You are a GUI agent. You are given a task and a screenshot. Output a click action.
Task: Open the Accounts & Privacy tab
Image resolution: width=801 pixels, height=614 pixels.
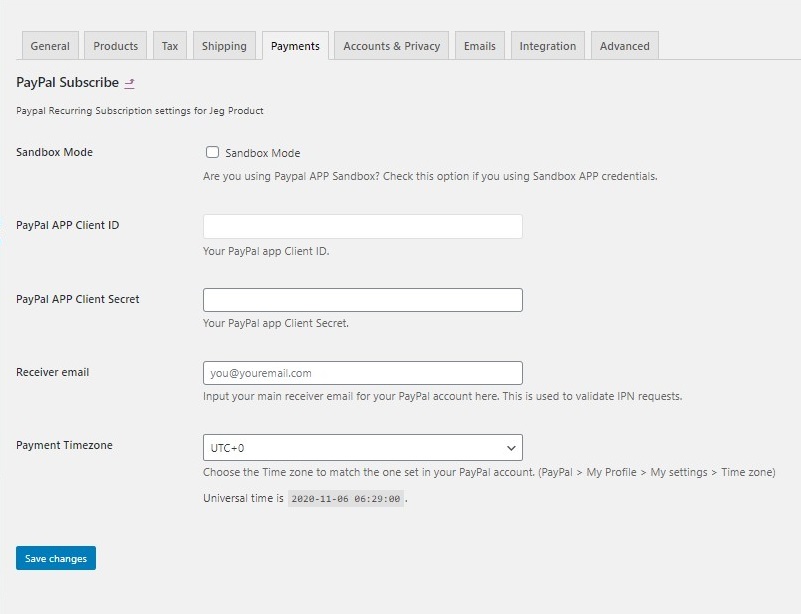click(x=391, y=46)
